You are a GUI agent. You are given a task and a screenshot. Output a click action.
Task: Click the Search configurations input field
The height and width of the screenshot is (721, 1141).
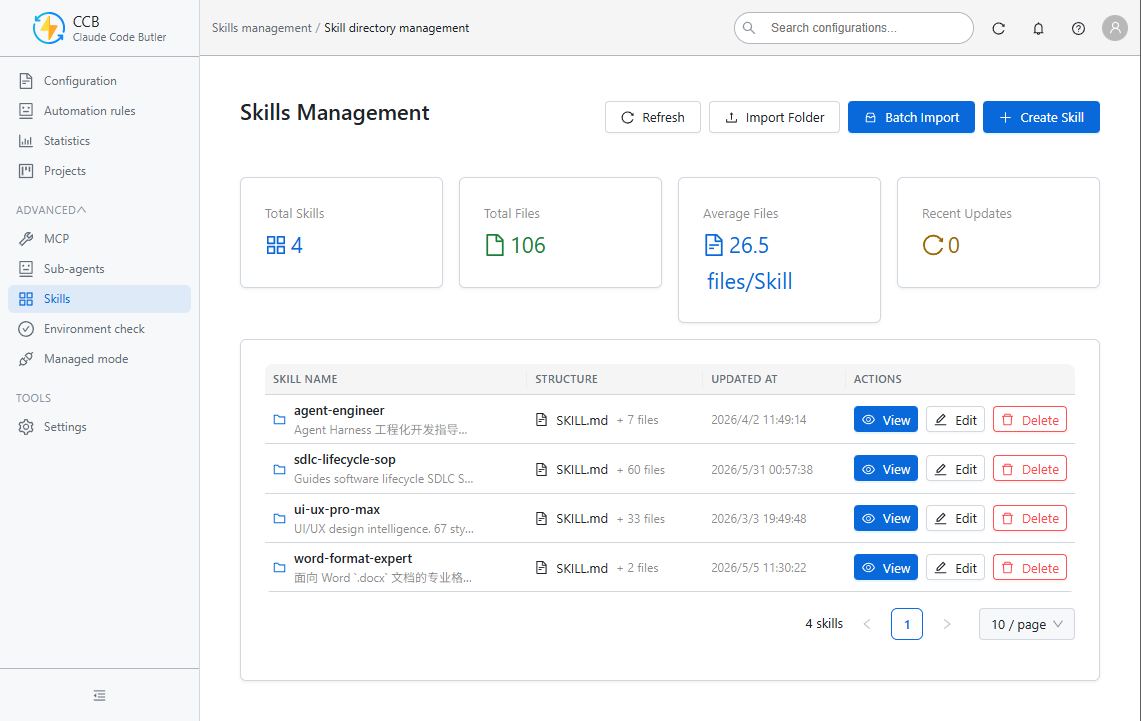click(x=854, y=28)
